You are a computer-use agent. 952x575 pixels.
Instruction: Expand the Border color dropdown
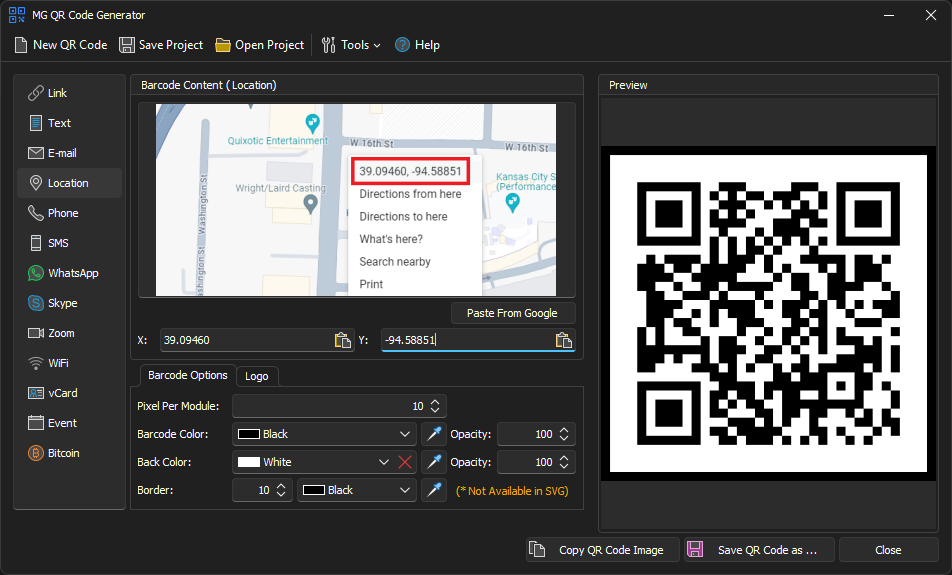coord(405,490)
